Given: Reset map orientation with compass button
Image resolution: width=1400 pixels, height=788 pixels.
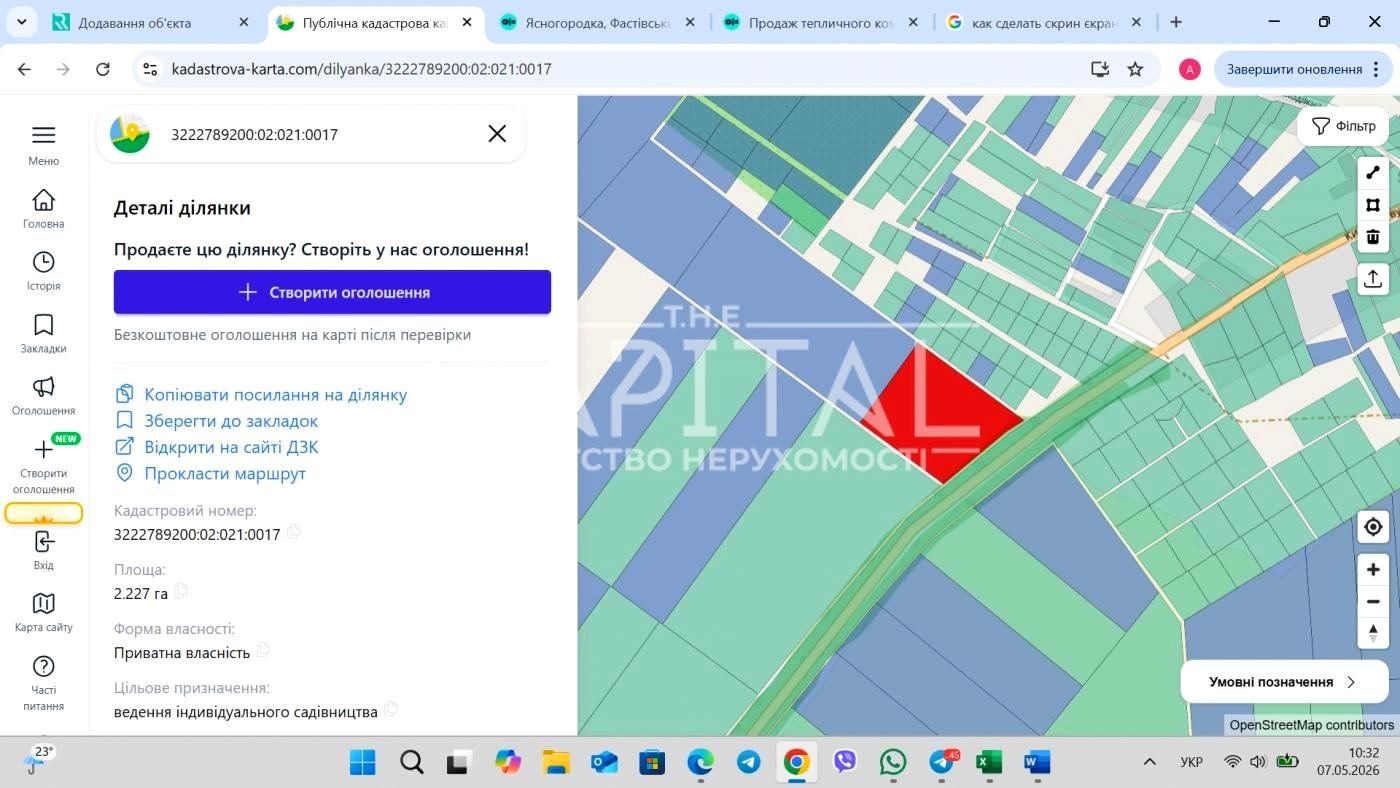Looking at the screenshot, I should [1373, 633].
